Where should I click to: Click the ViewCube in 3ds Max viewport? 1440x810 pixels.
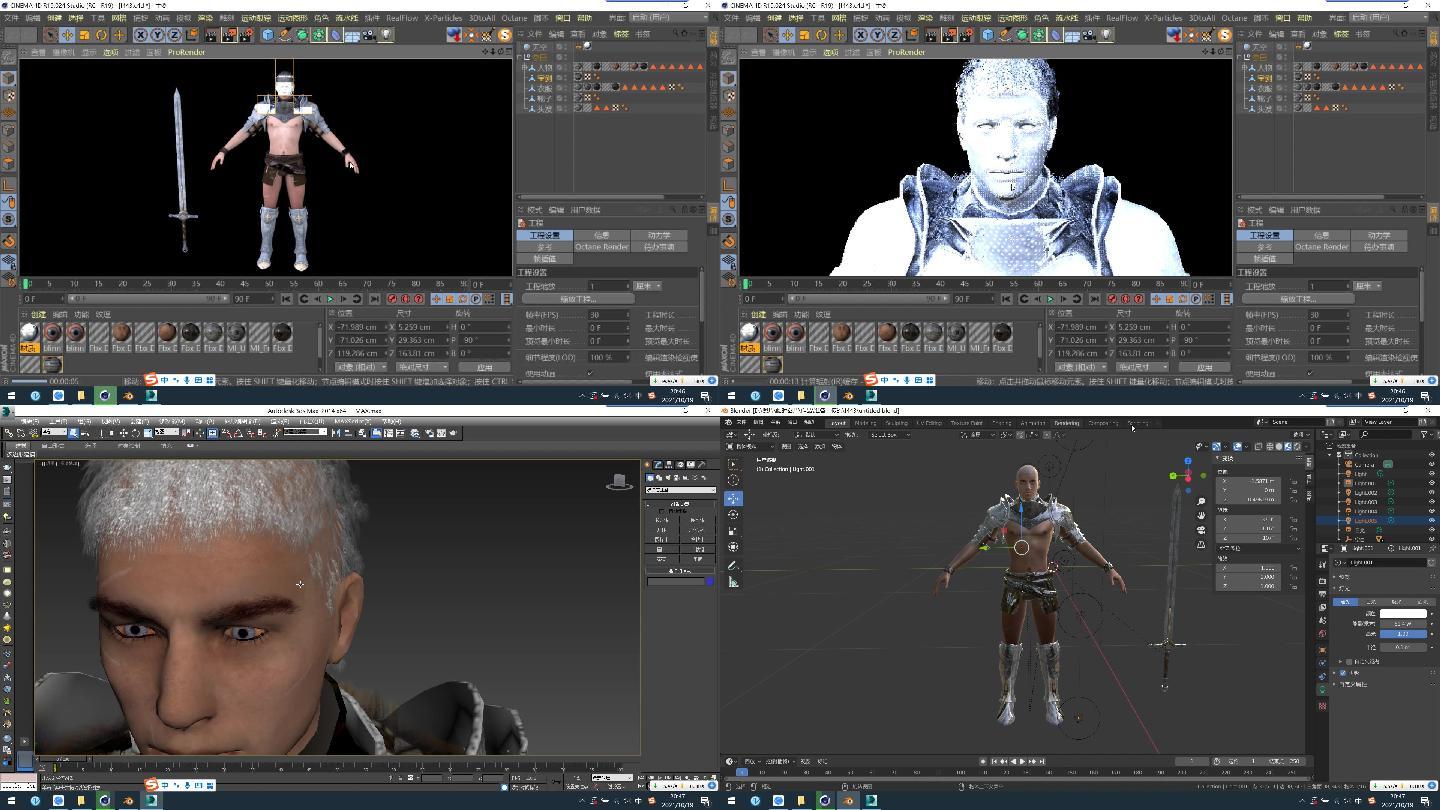620,482
